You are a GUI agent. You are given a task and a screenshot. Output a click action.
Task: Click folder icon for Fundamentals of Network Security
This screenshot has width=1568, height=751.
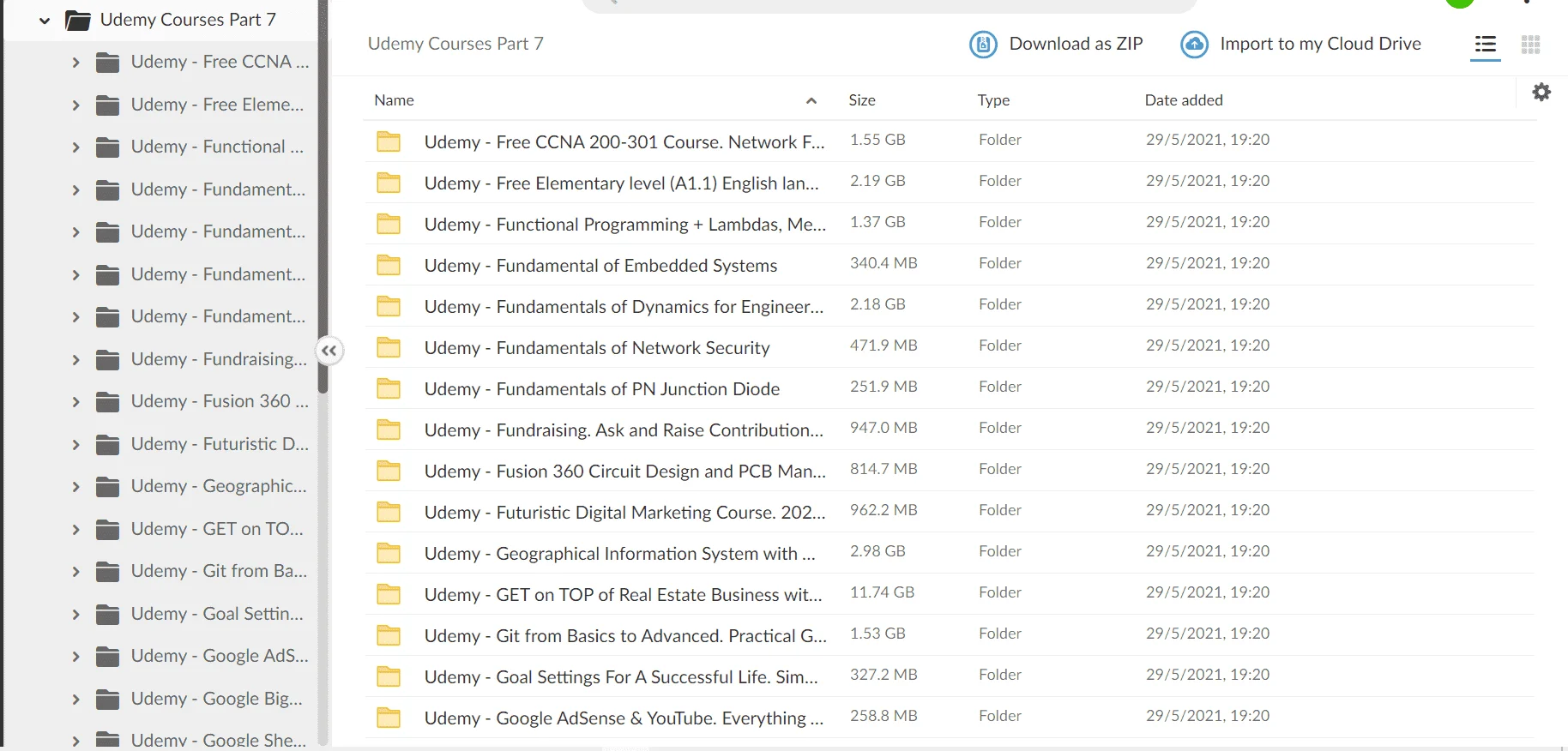389,347
